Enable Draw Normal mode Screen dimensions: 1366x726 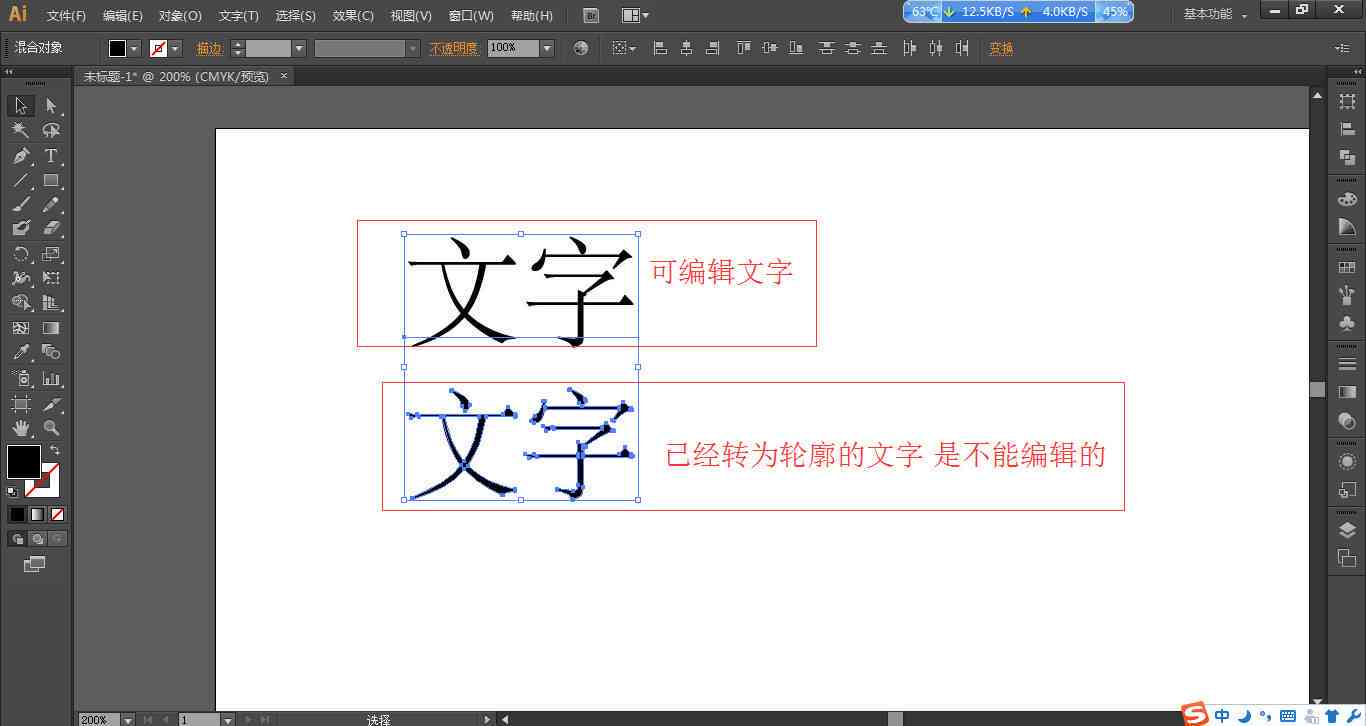coord(17,539)
